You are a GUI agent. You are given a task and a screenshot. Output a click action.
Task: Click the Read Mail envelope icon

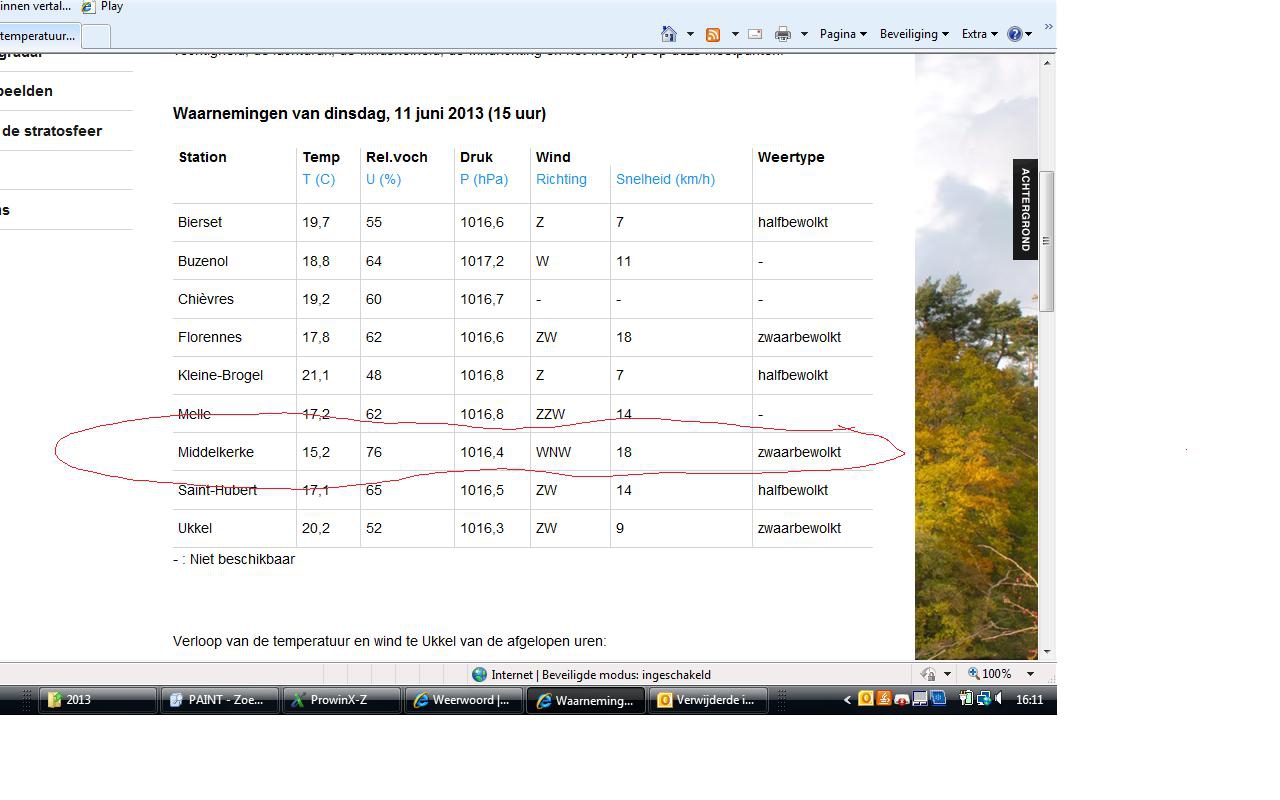(x=755, y=34)
